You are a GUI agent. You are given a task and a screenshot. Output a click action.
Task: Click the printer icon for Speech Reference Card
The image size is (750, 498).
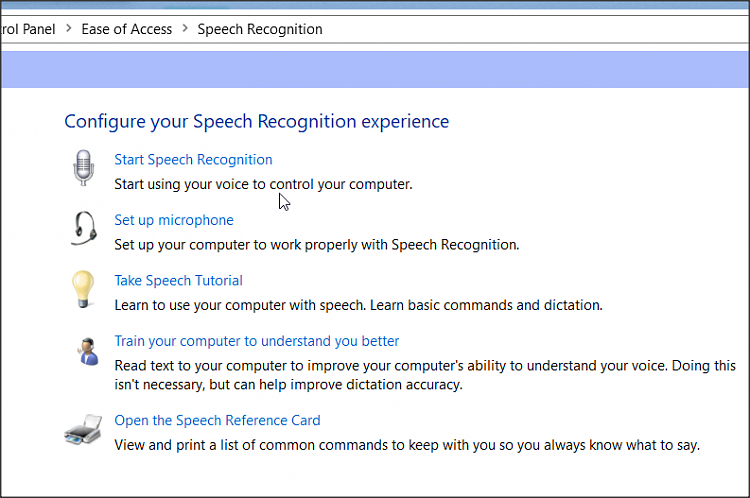(x=82, y=432)
